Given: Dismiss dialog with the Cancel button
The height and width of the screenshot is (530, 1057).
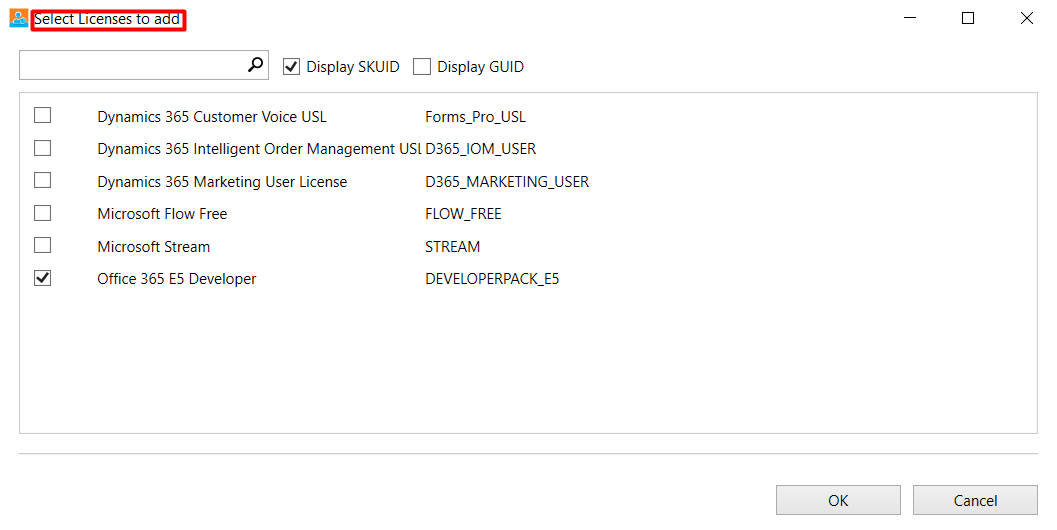Looking at the screenshot, I should tap(975, 500).
